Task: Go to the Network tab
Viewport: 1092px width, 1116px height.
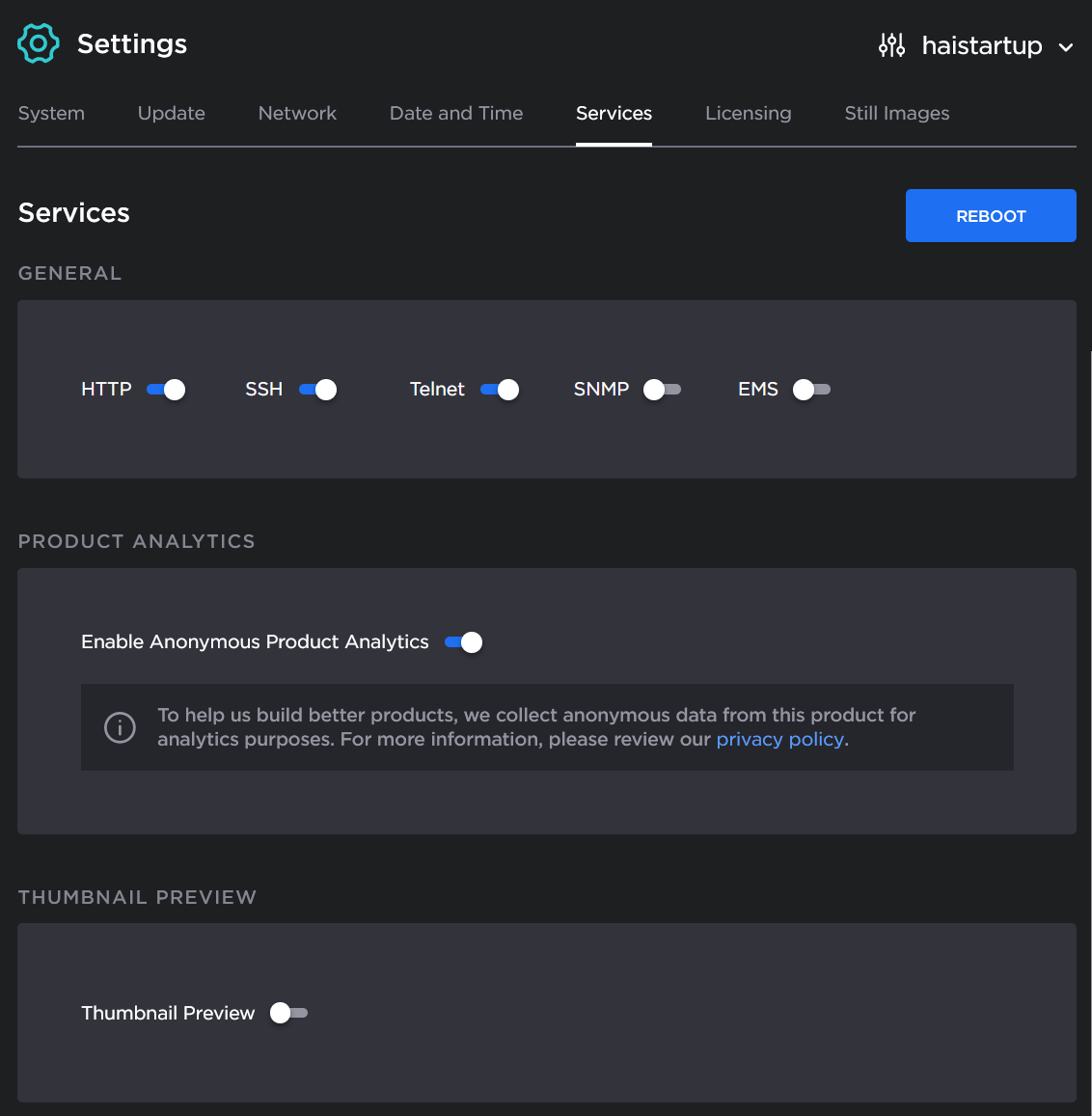Action: click(x=297, y=113)
